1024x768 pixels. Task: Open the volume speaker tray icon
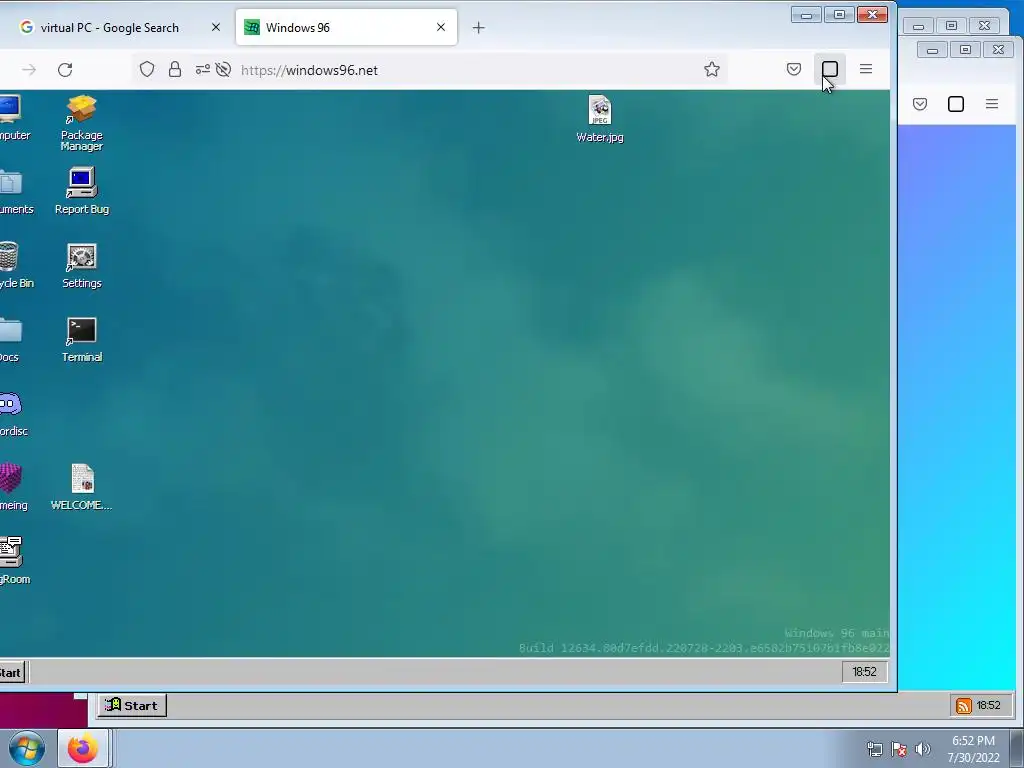[x=923, y=749]
